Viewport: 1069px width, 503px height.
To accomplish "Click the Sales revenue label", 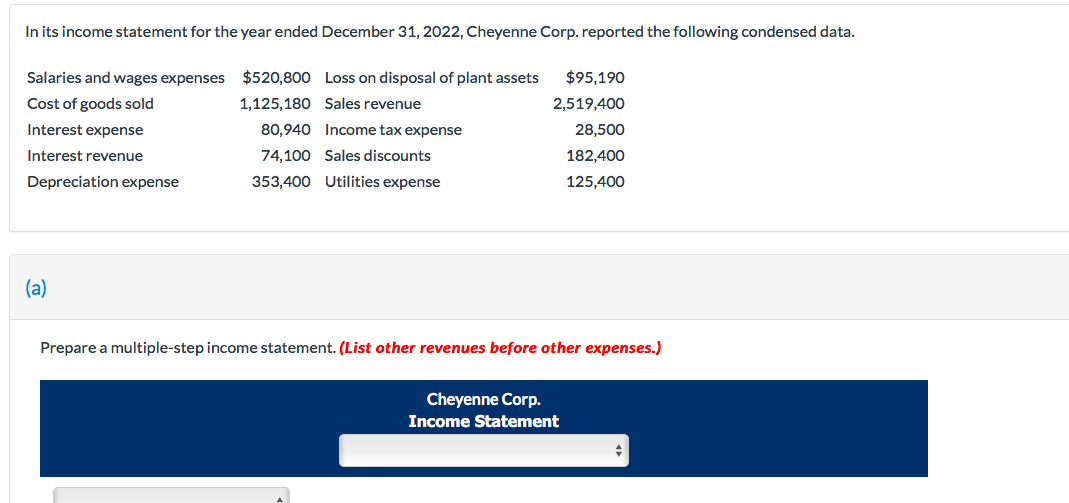I will [373, 104].
